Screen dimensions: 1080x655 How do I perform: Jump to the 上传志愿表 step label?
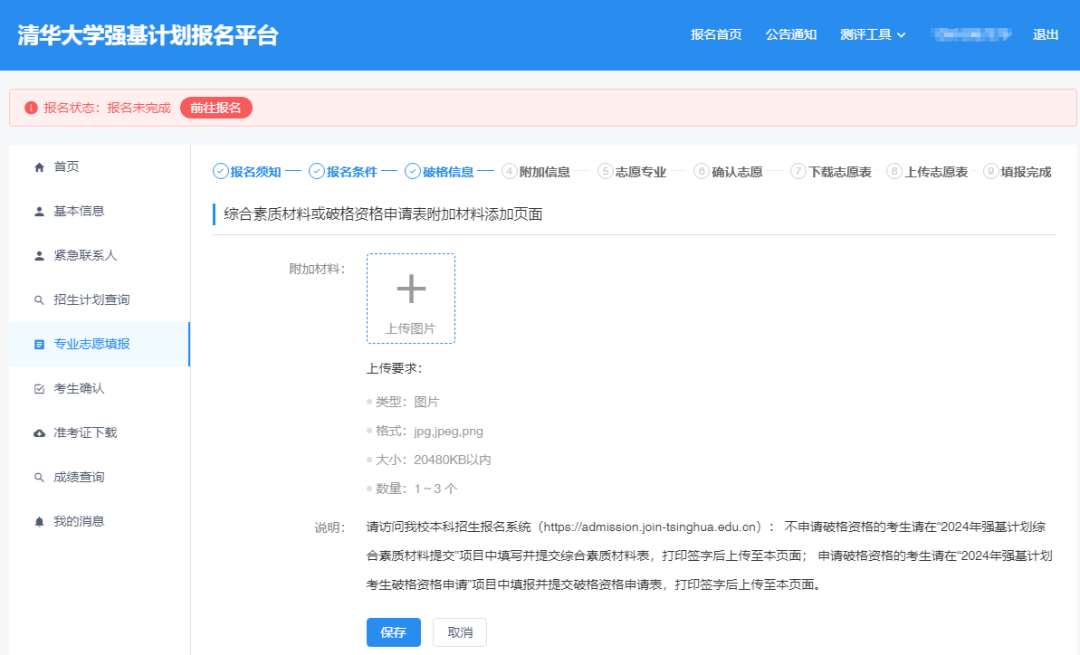coord(936,172)
